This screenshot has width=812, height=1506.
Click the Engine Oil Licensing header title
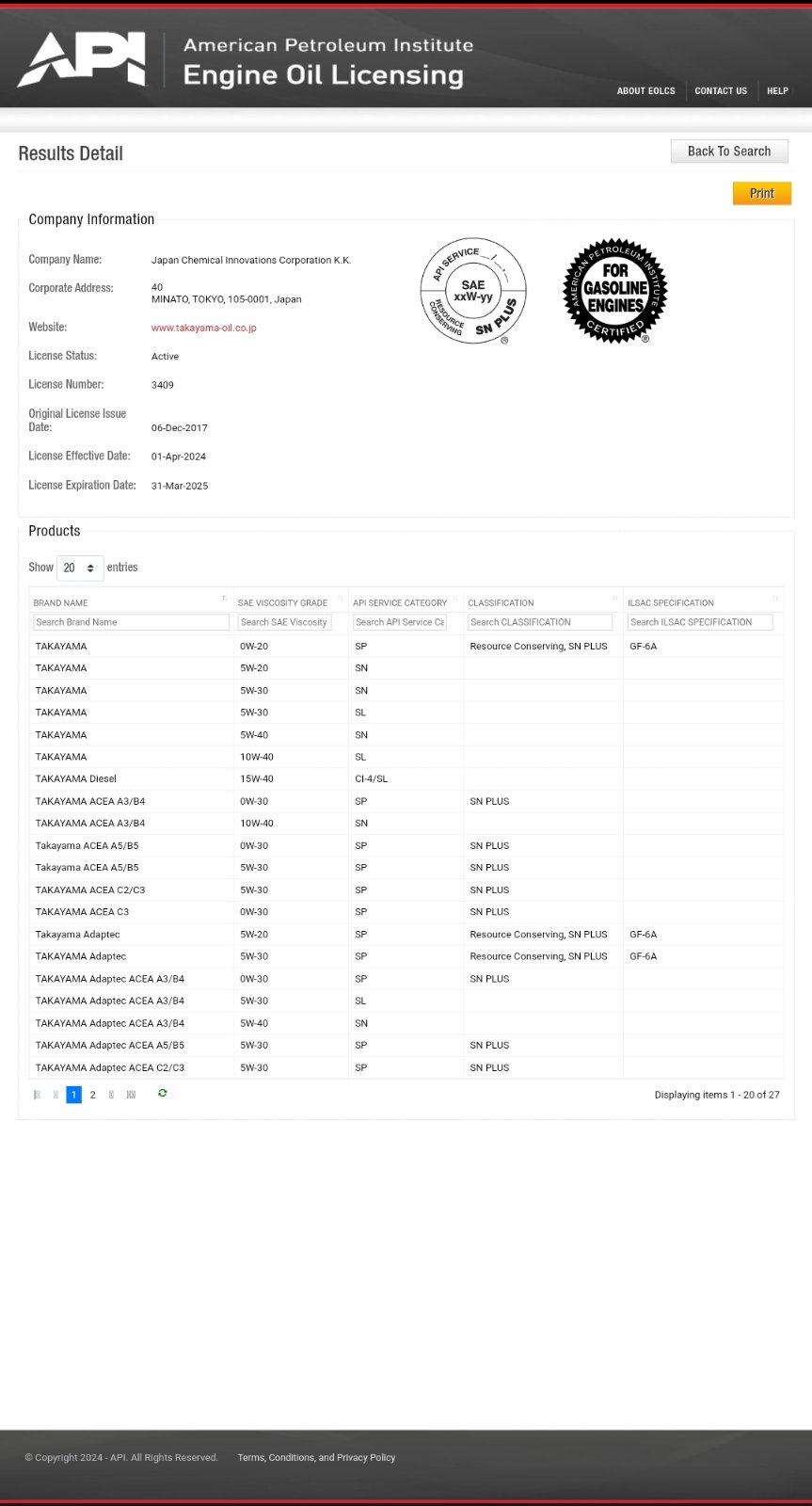point(324,75)
